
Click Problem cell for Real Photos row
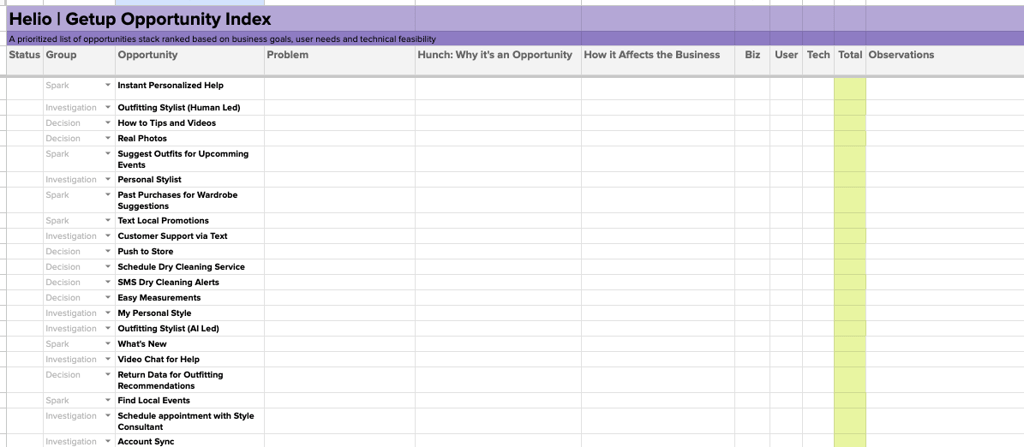tap(340, 139)
